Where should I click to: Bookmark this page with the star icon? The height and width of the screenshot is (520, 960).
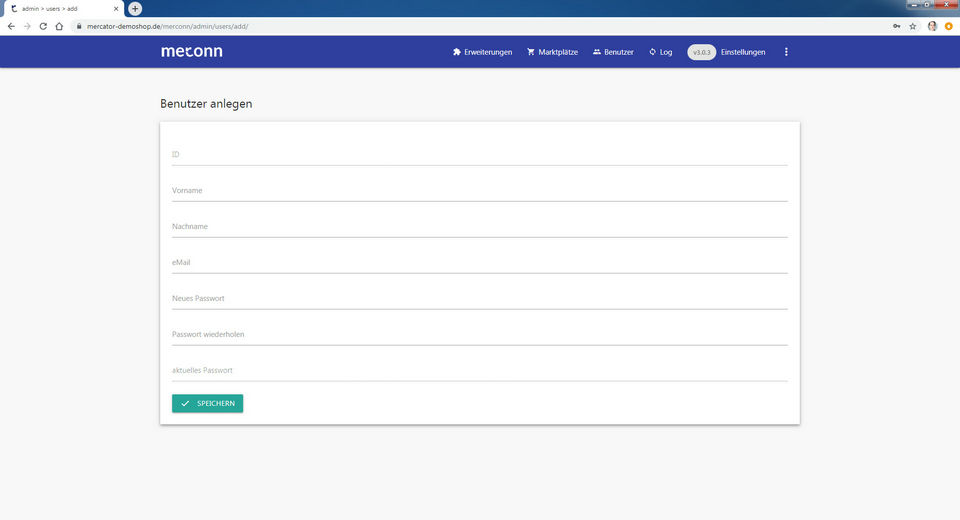913,26
